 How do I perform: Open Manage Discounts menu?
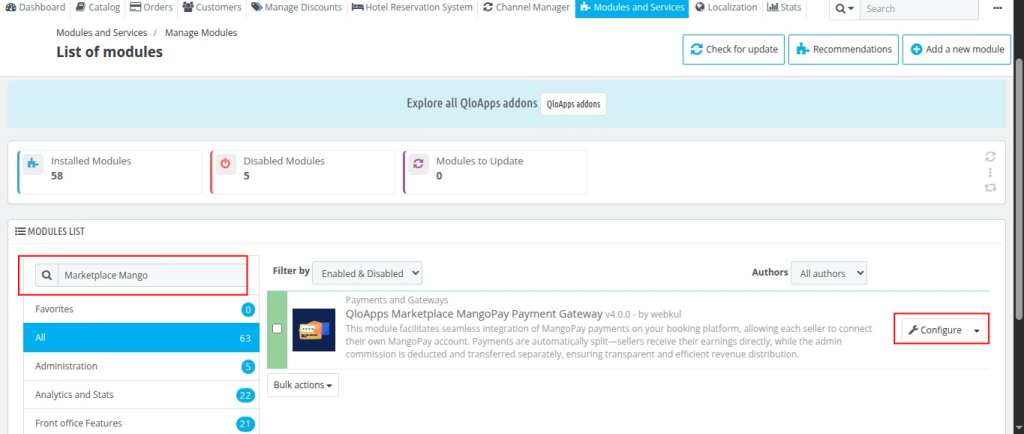click(x=296, y=7)
